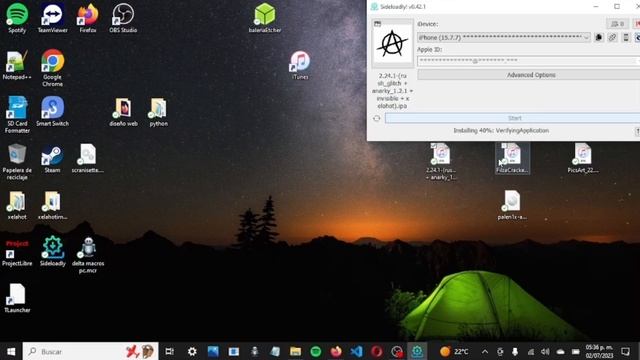This screenshot has height=360, width=640.
Task: Open Task View from the taskbar
Action: [170, 351]
